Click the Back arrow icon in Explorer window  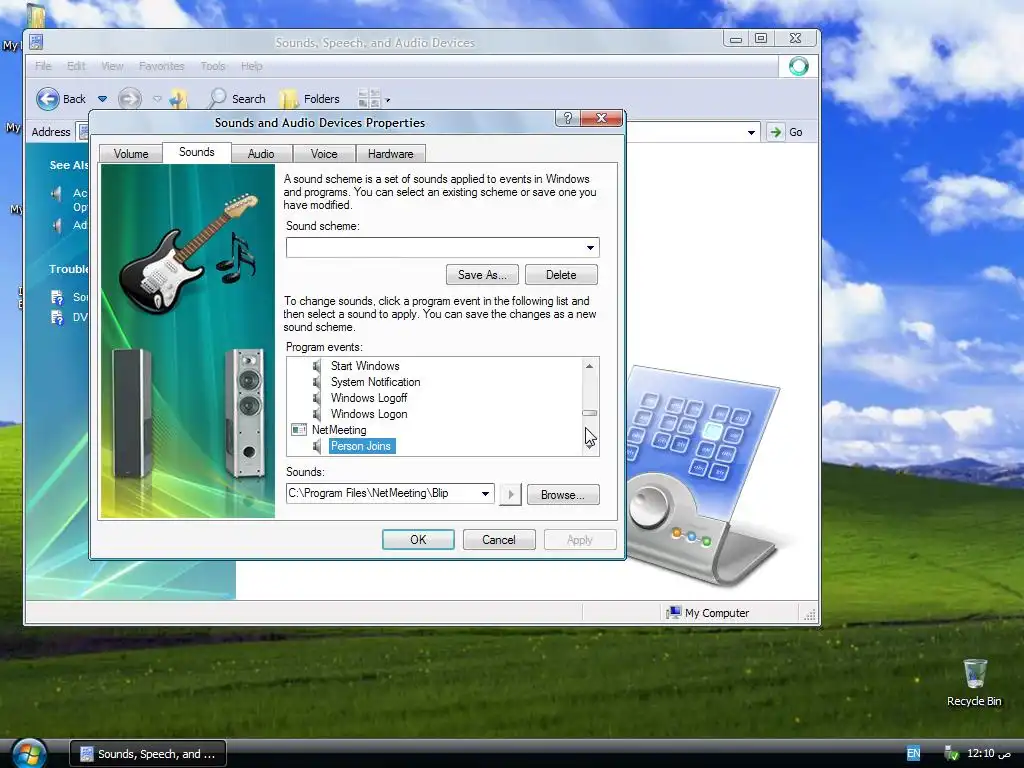[x=47, y=99]
